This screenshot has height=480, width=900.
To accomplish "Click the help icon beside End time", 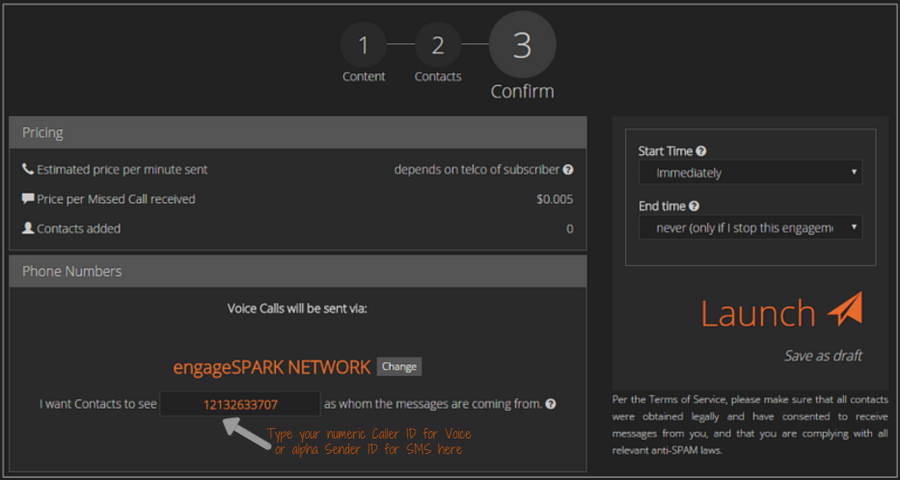I will point(696,206).
